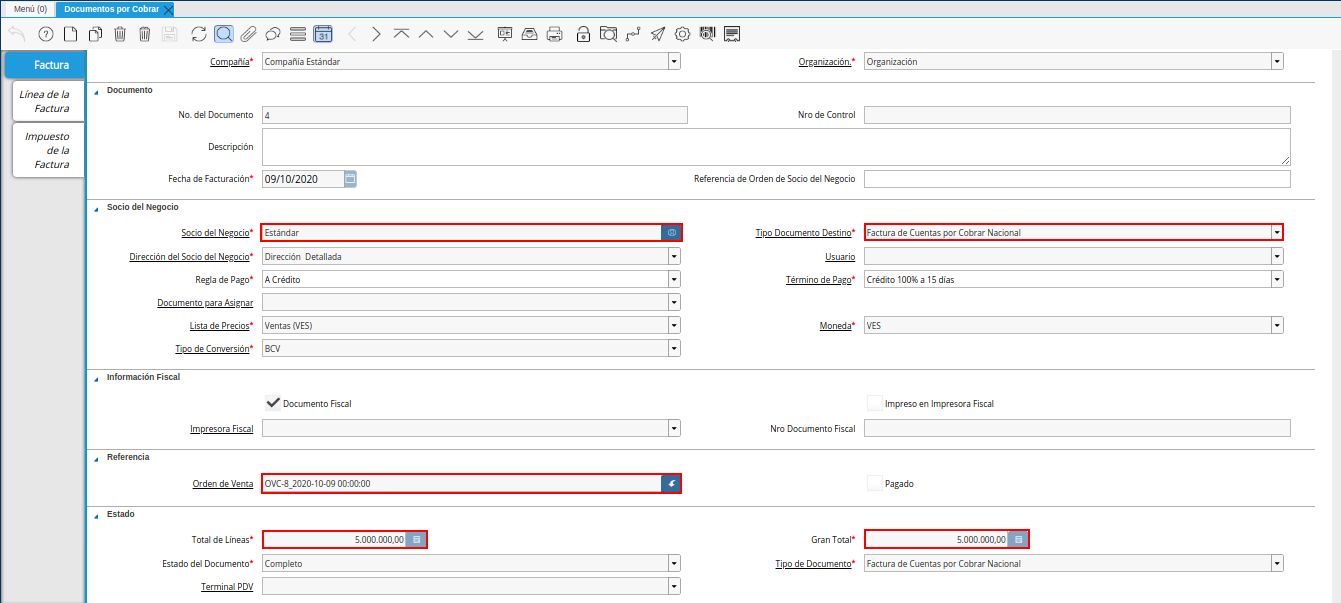The width and height of the screenshot is (1341, 603).
Task: Open the Término de Pago dropdown
Action: pyautogui.click(x=1277, y=280)
